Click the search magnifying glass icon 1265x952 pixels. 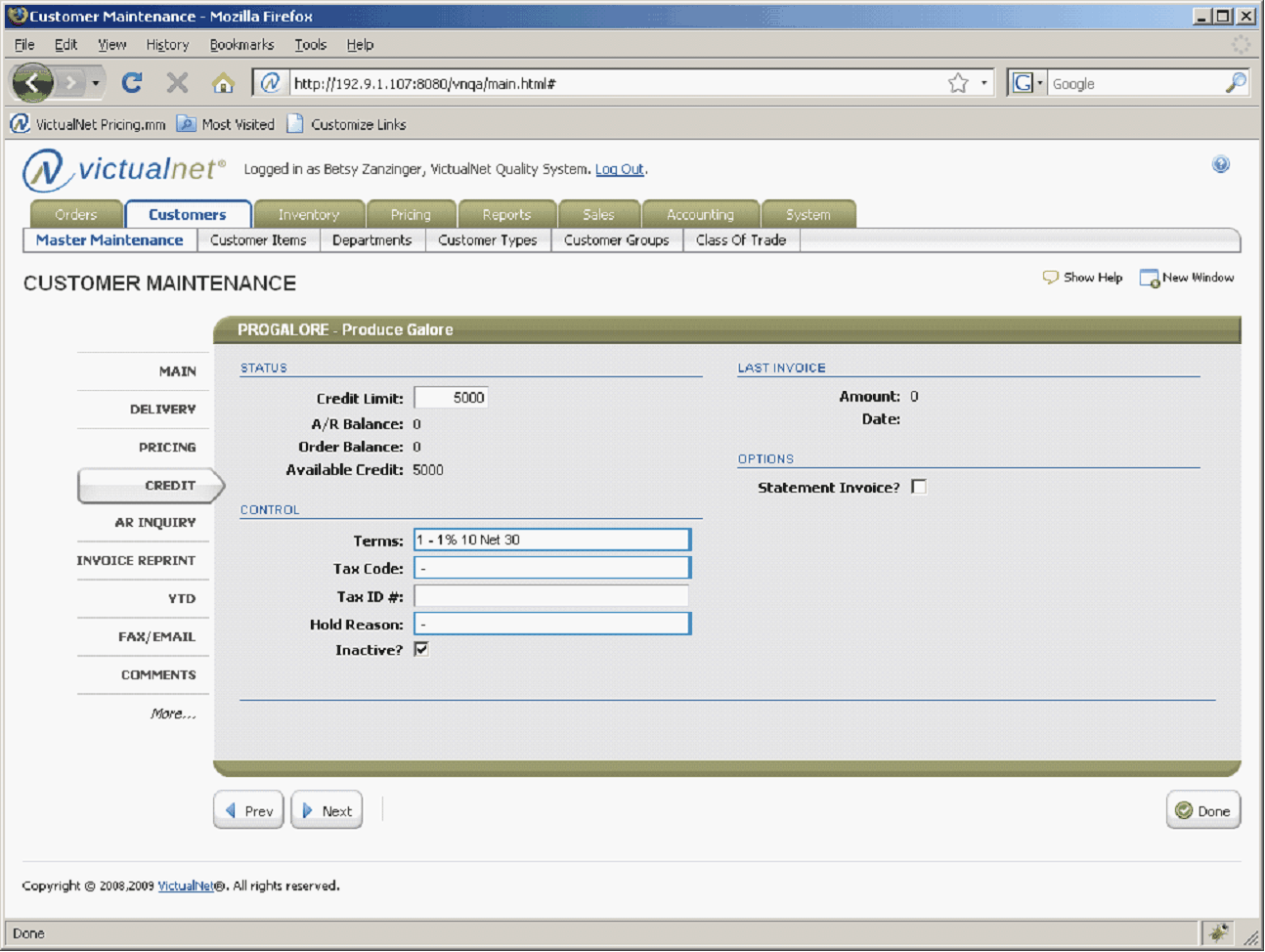coord(1236,83)
